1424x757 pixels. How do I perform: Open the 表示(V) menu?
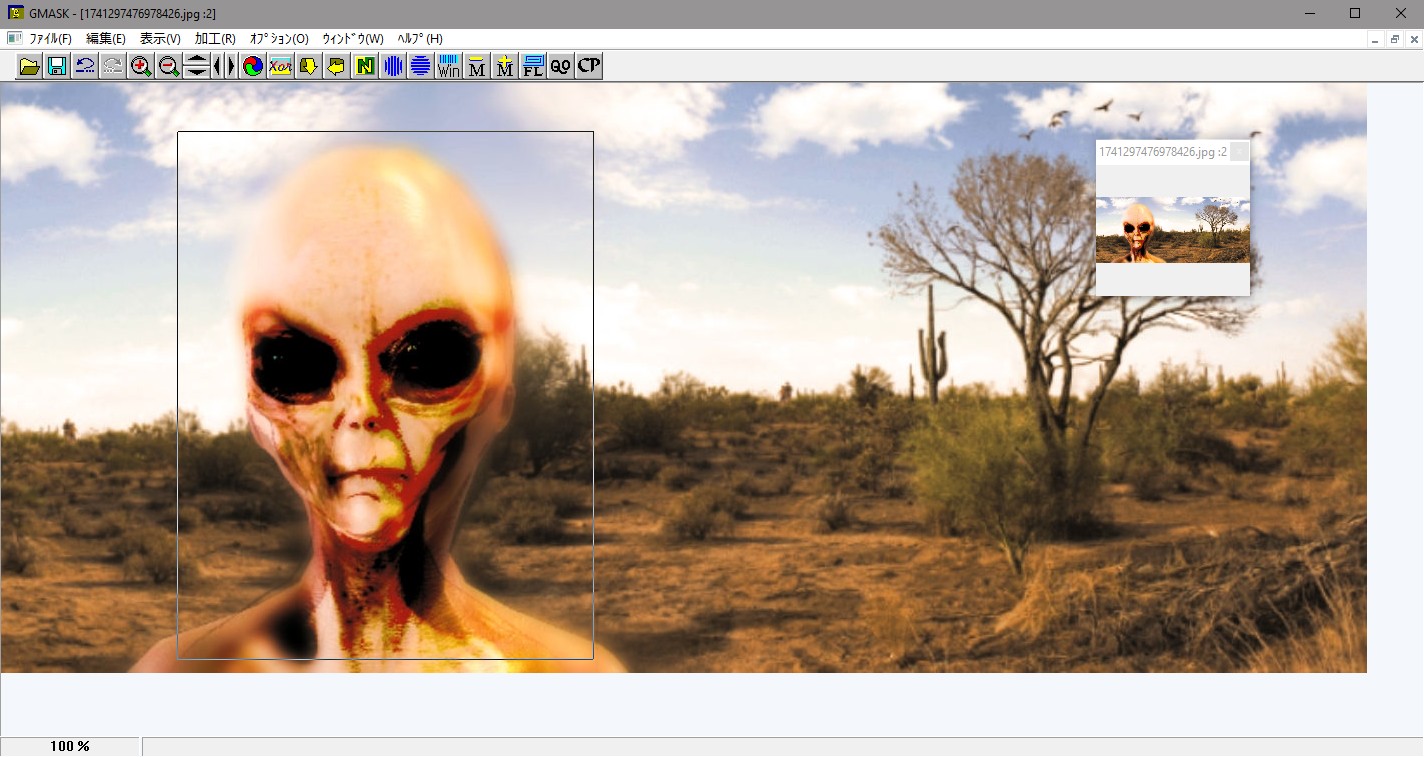(x=160, y=39)
